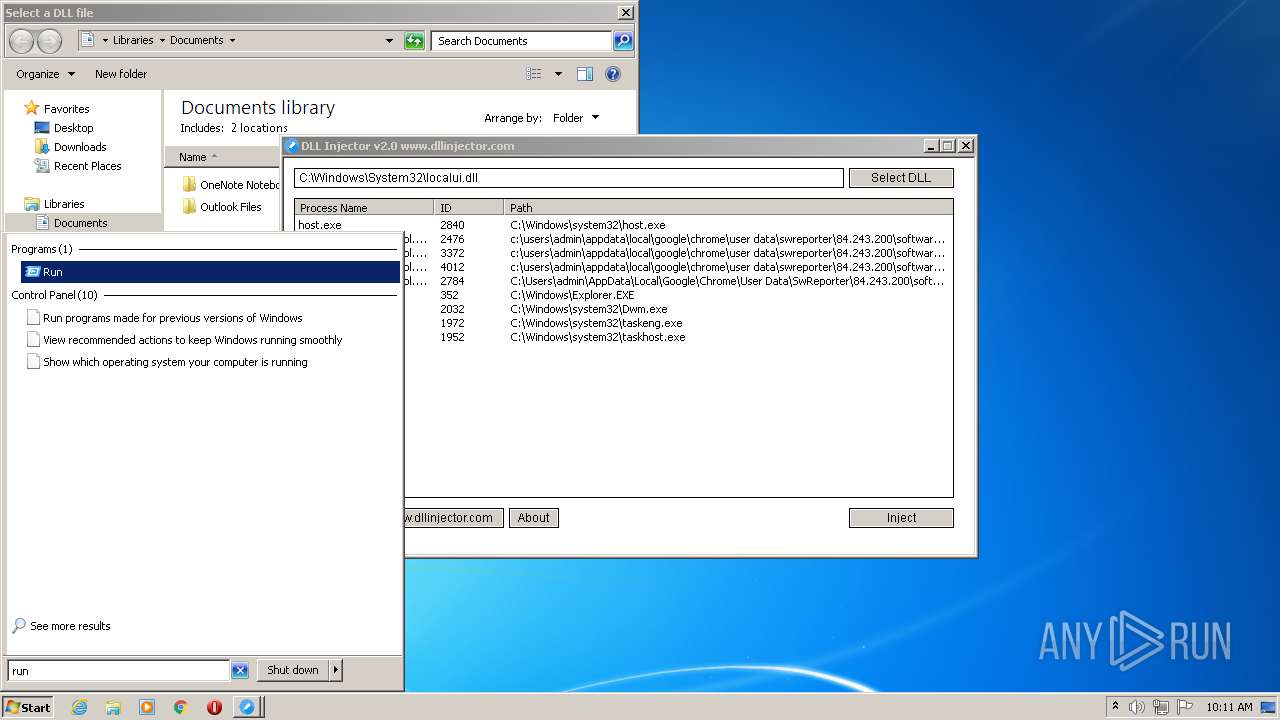Click the Shut down button
Screen dimensions: 1280x720
click(293, 670)
